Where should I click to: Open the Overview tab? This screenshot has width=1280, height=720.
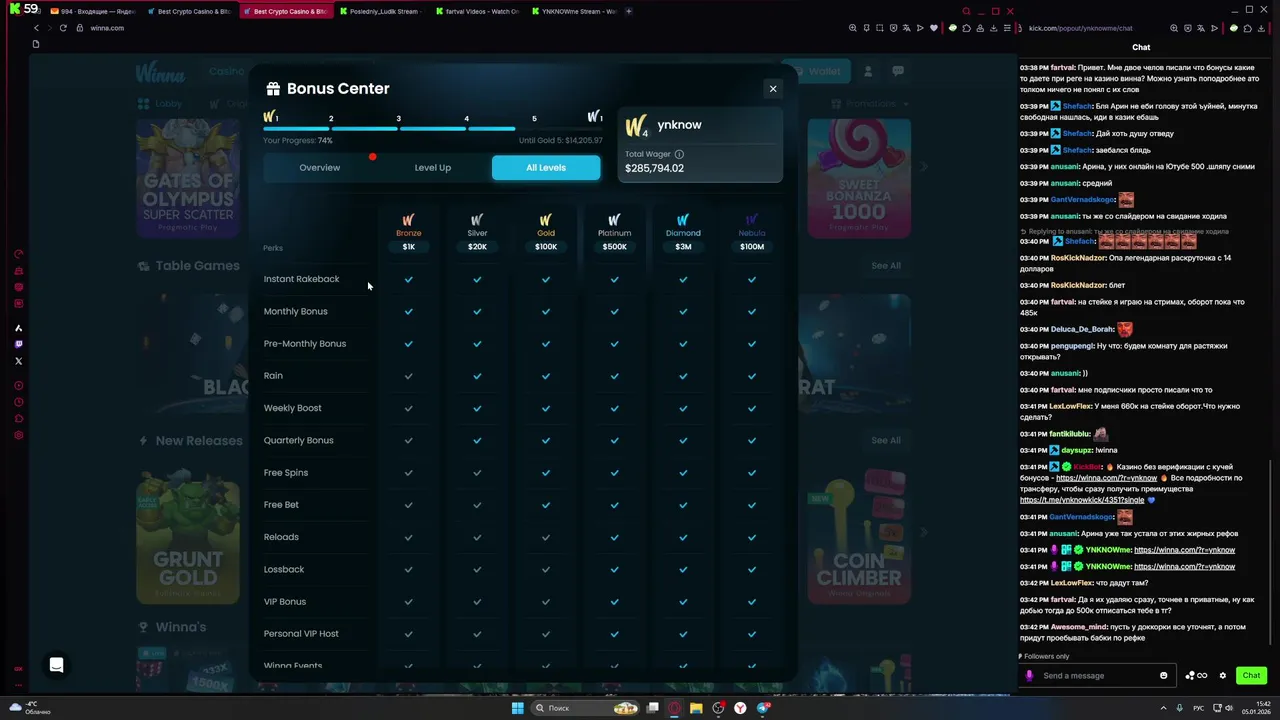(x=320, y=168)
